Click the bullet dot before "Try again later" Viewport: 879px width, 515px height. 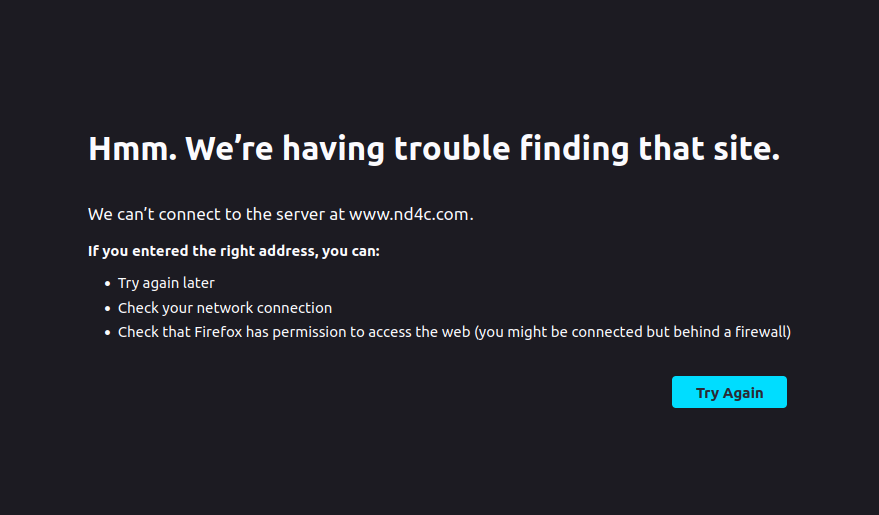tap(108, 284)
